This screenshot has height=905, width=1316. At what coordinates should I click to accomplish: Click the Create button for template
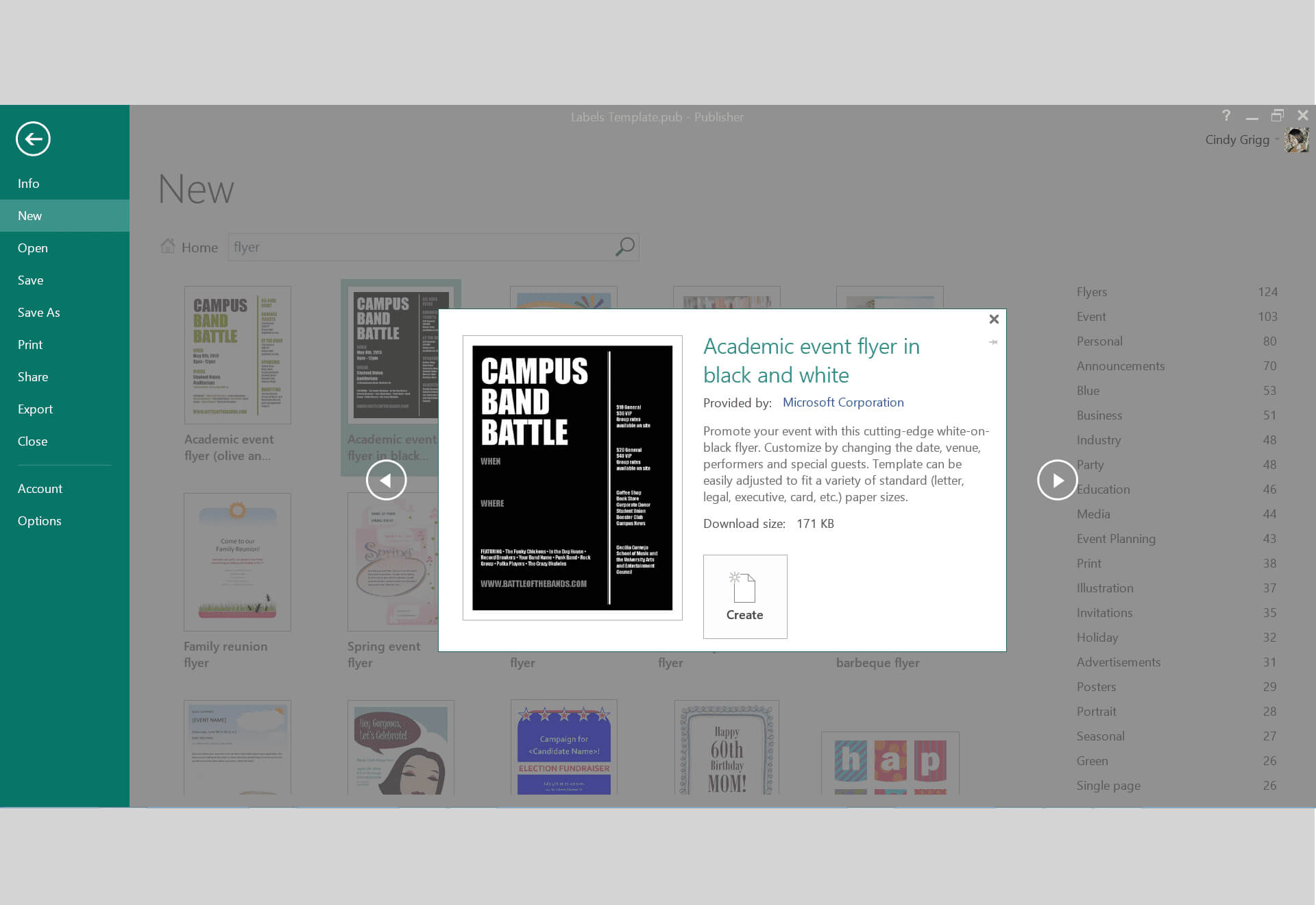pos(745,596)
